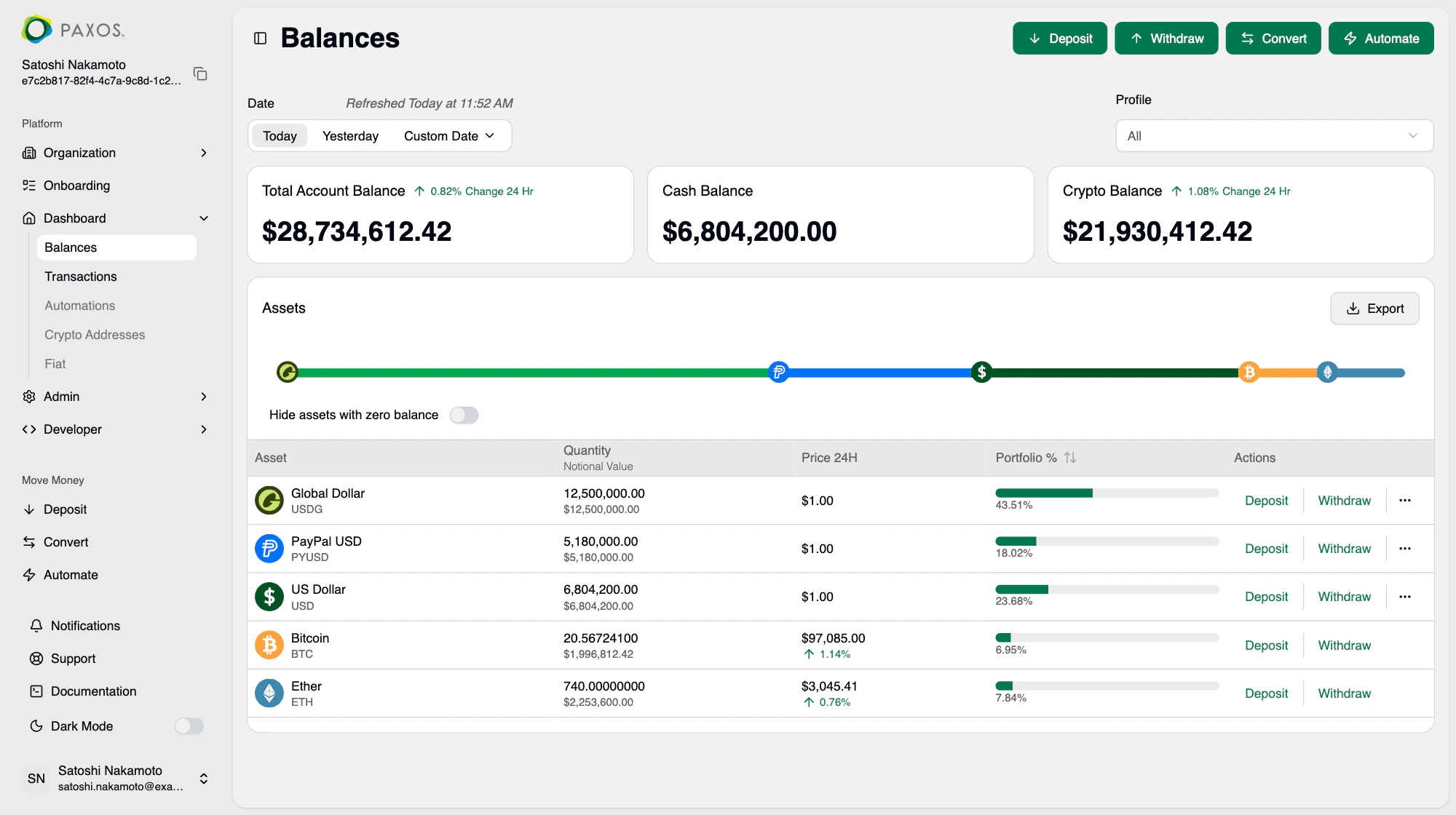The image size is (1456, 815).
Task: Click the Bitcoin marker on asset bar
Action: 1249,373
